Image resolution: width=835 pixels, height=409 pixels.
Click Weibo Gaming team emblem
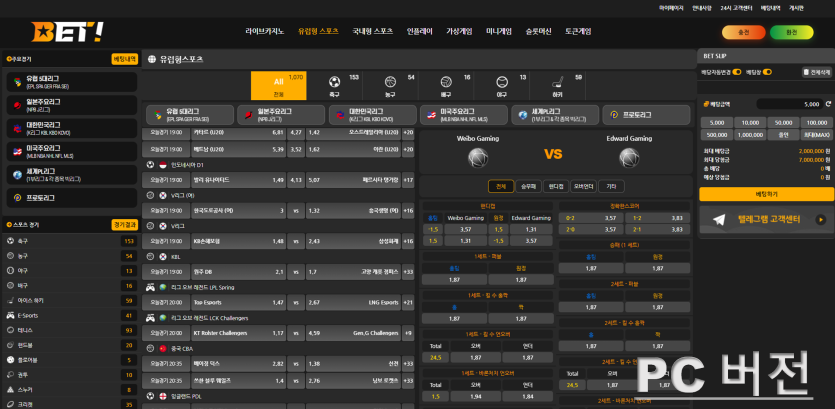[478, 158]
